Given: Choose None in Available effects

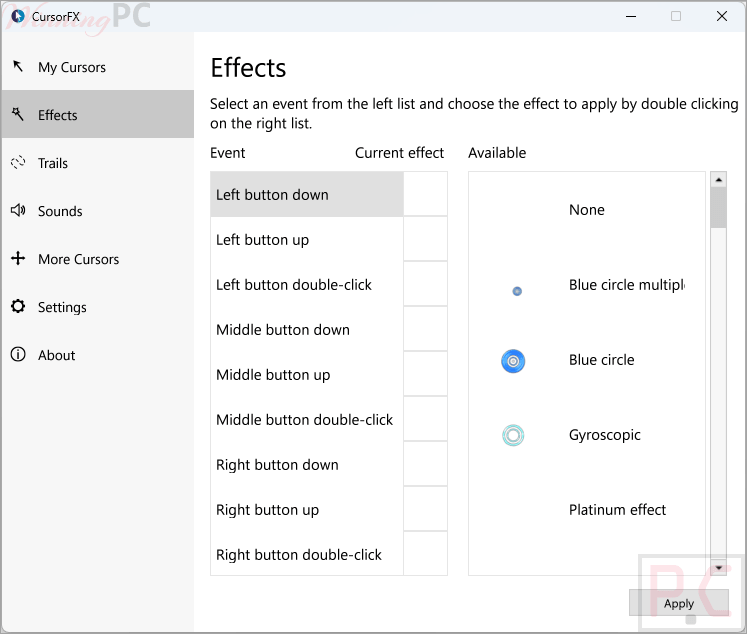Looking at the screenshot, I should tap(586, 210).
